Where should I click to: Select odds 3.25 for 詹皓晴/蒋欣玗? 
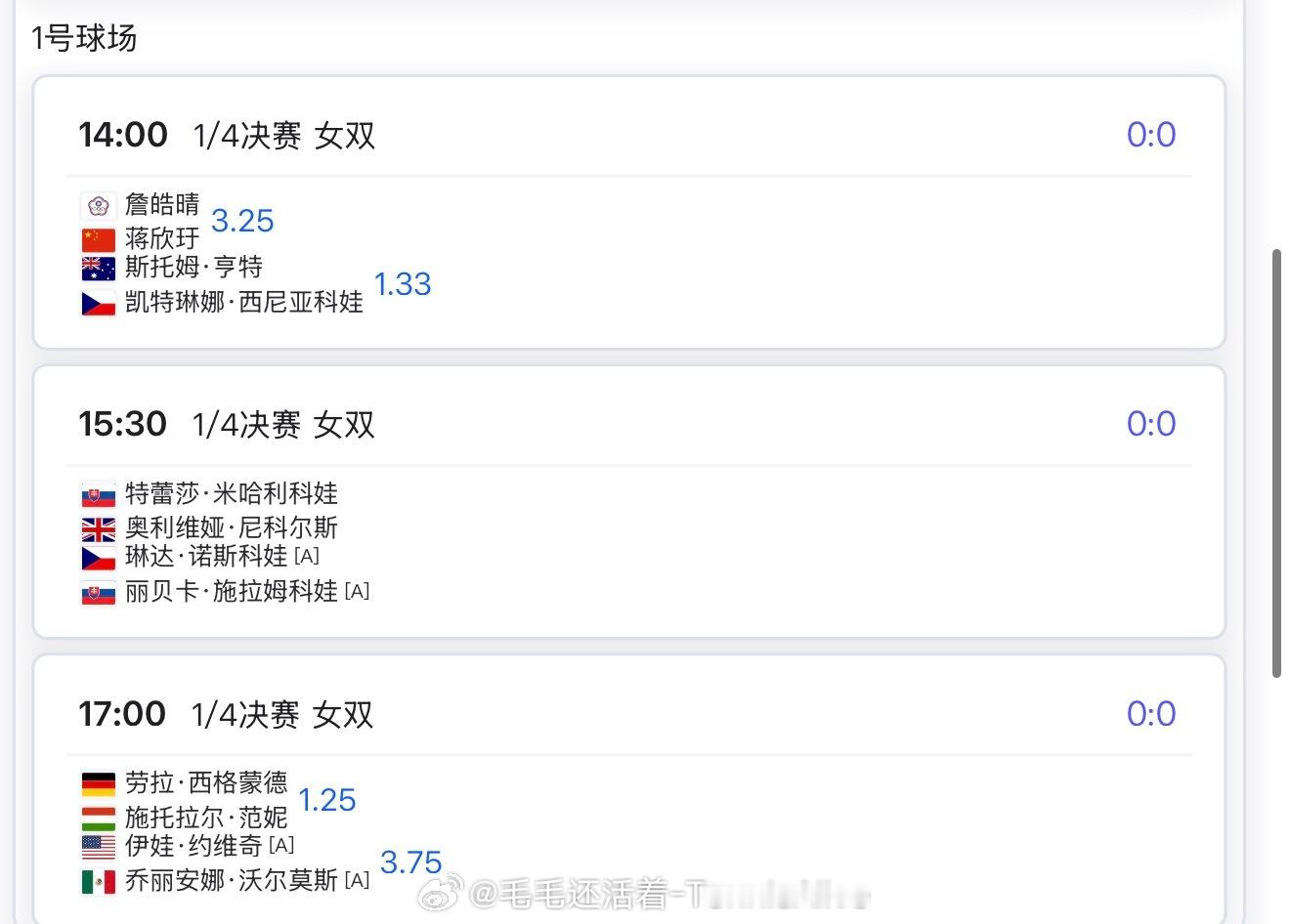[242, 221]
